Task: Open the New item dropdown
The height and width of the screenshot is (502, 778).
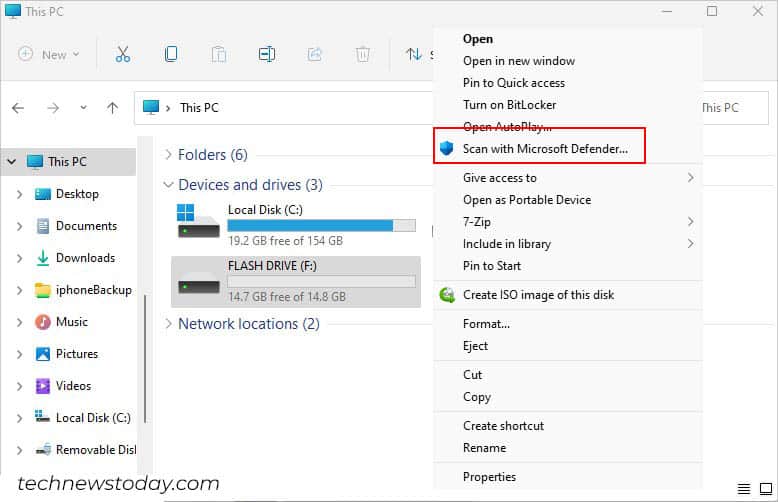Action: tap(49, 54)
